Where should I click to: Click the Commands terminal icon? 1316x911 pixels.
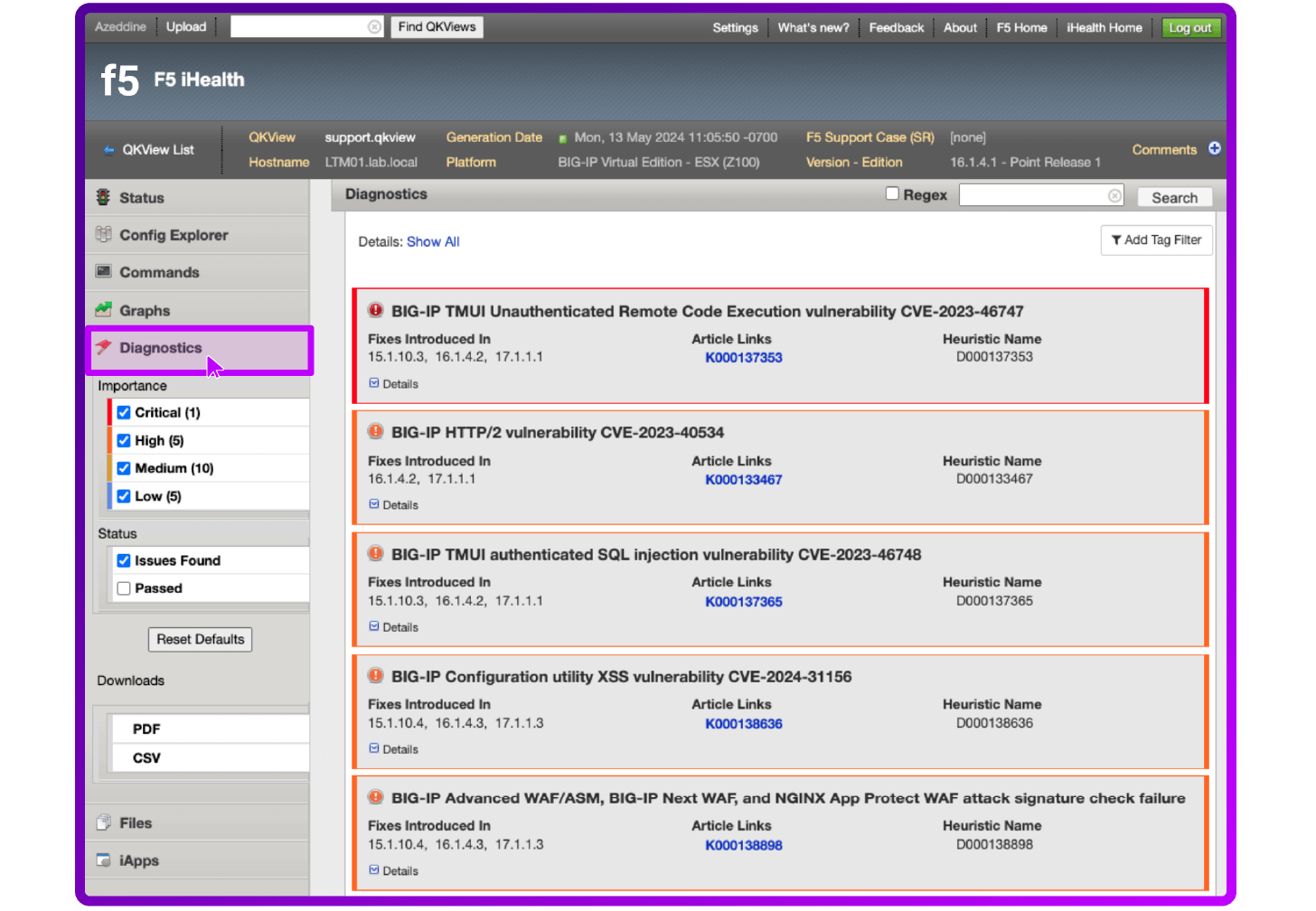(x=103, y=271)
